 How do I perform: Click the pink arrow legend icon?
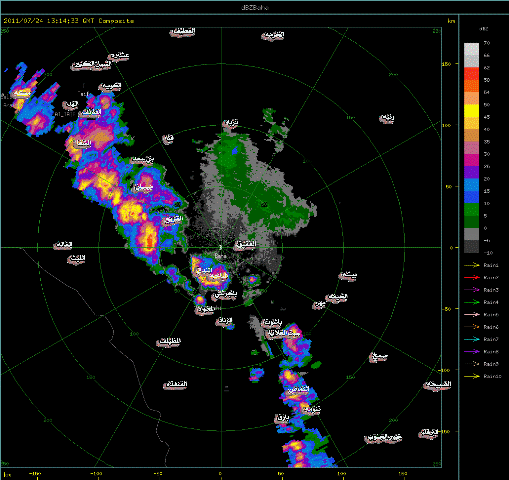tap(472, 314)
